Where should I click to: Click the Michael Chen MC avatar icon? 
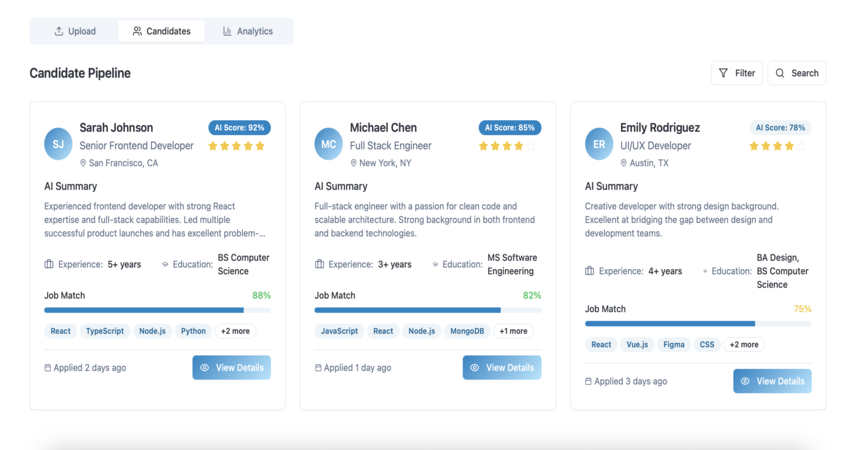pos(328,144)
